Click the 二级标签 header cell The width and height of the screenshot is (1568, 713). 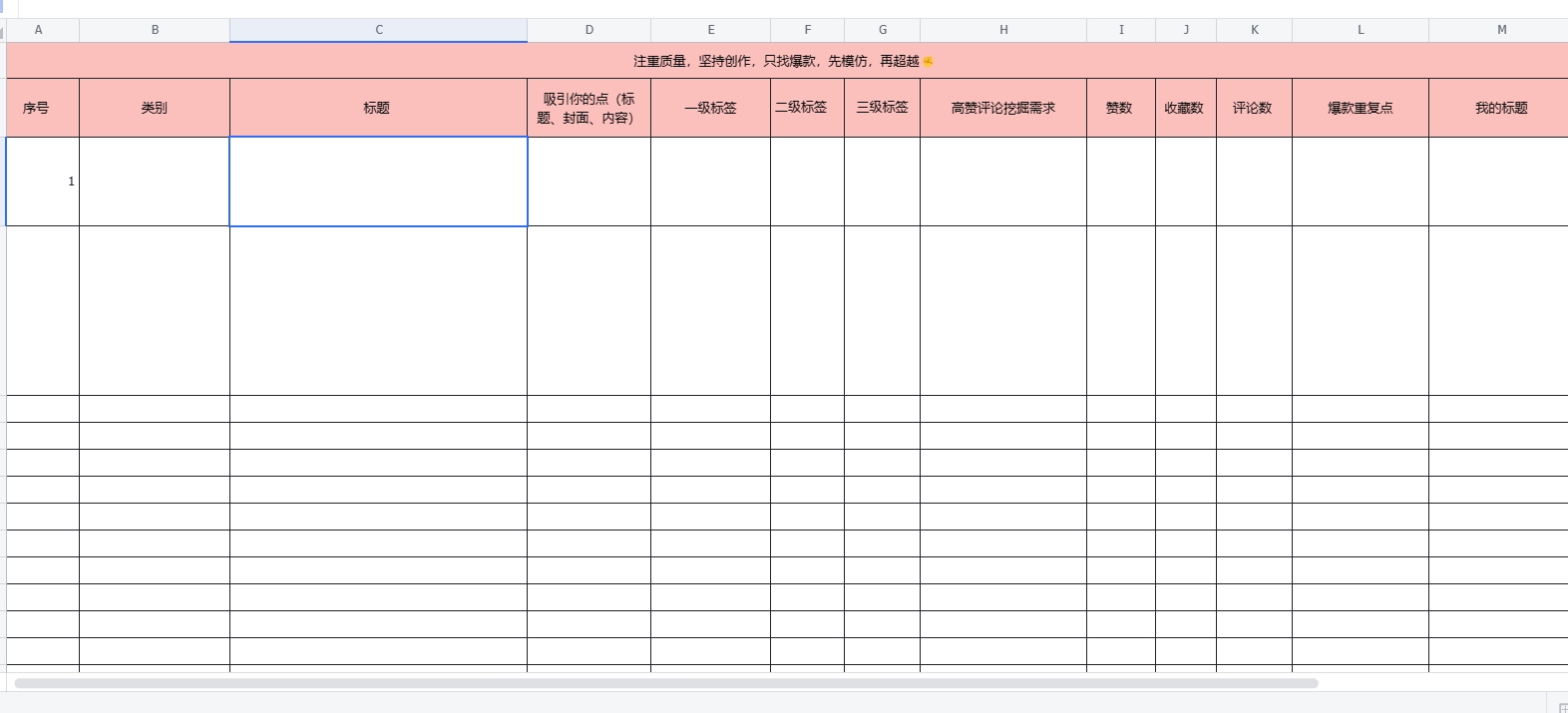pyautogui.click(x=807, y=108)
